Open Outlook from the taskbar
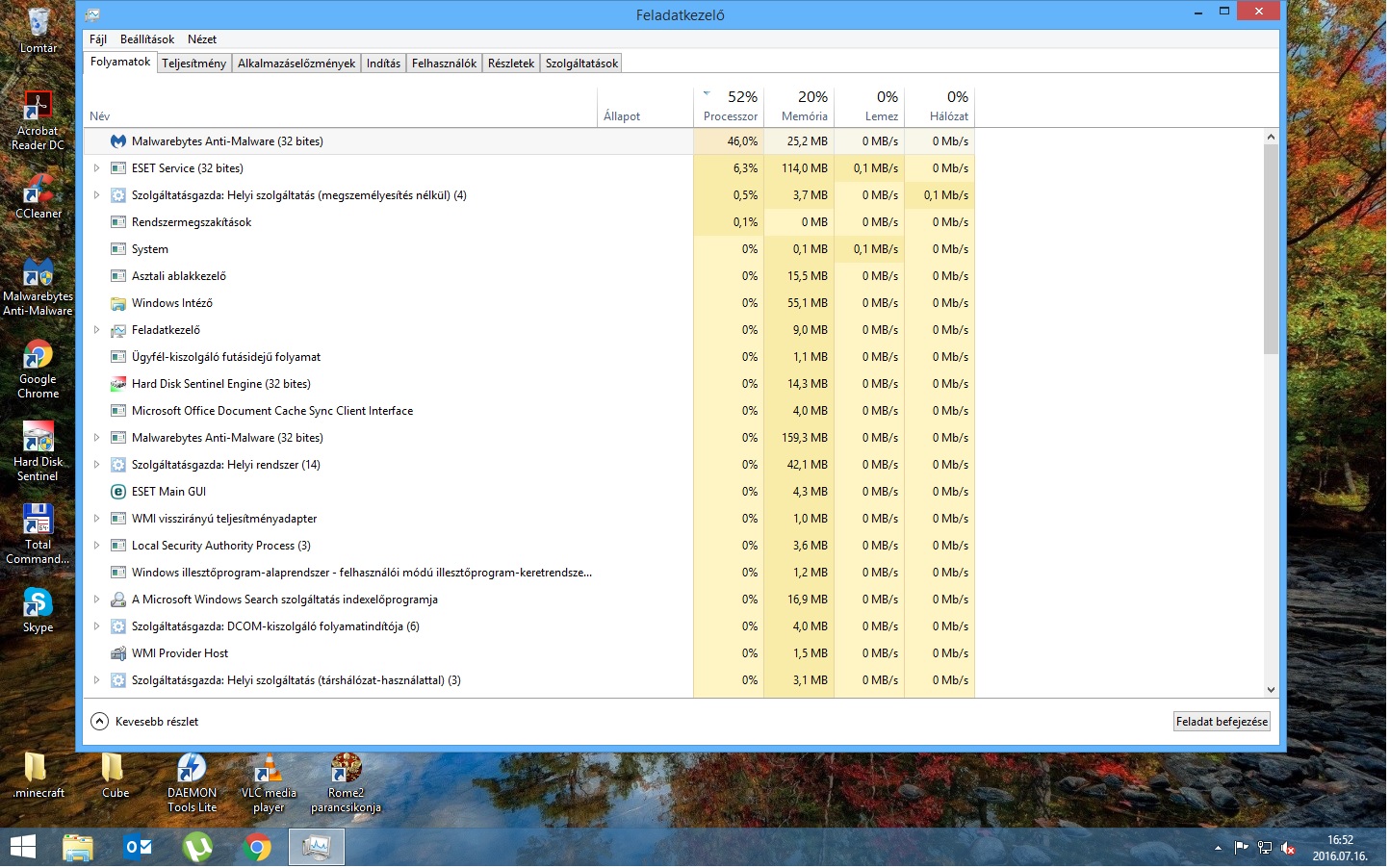Screen dimensions: 1390x868 (x=138, y=848)
